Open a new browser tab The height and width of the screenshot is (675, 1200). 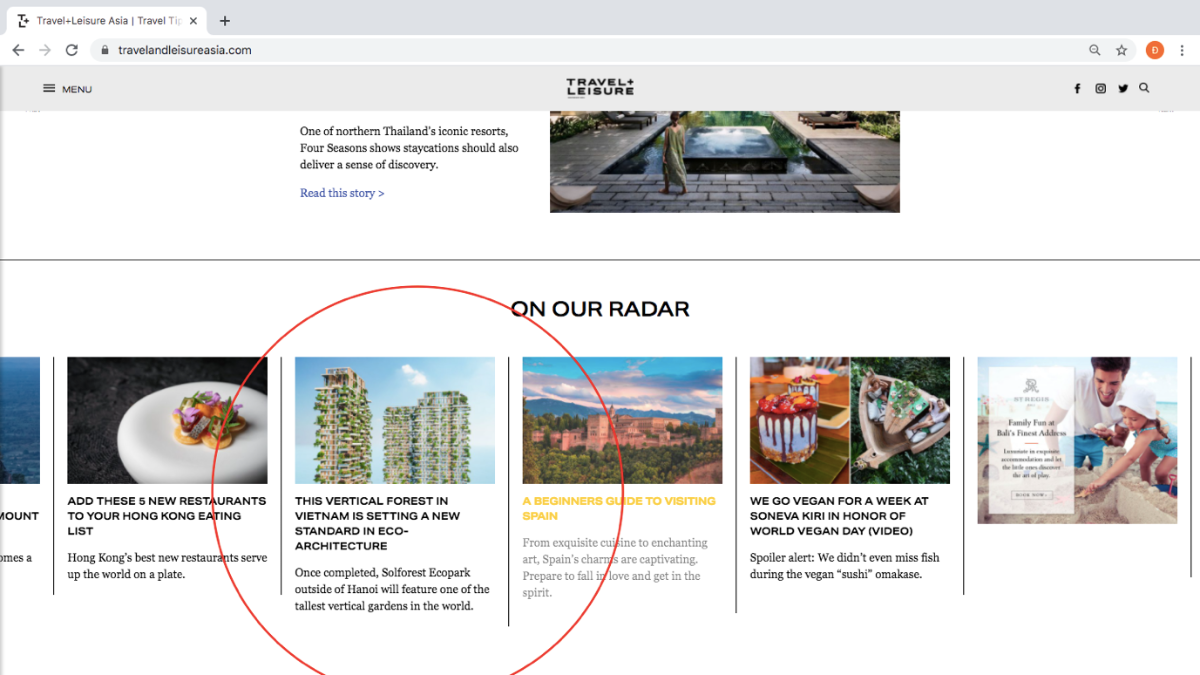point(225,19)
